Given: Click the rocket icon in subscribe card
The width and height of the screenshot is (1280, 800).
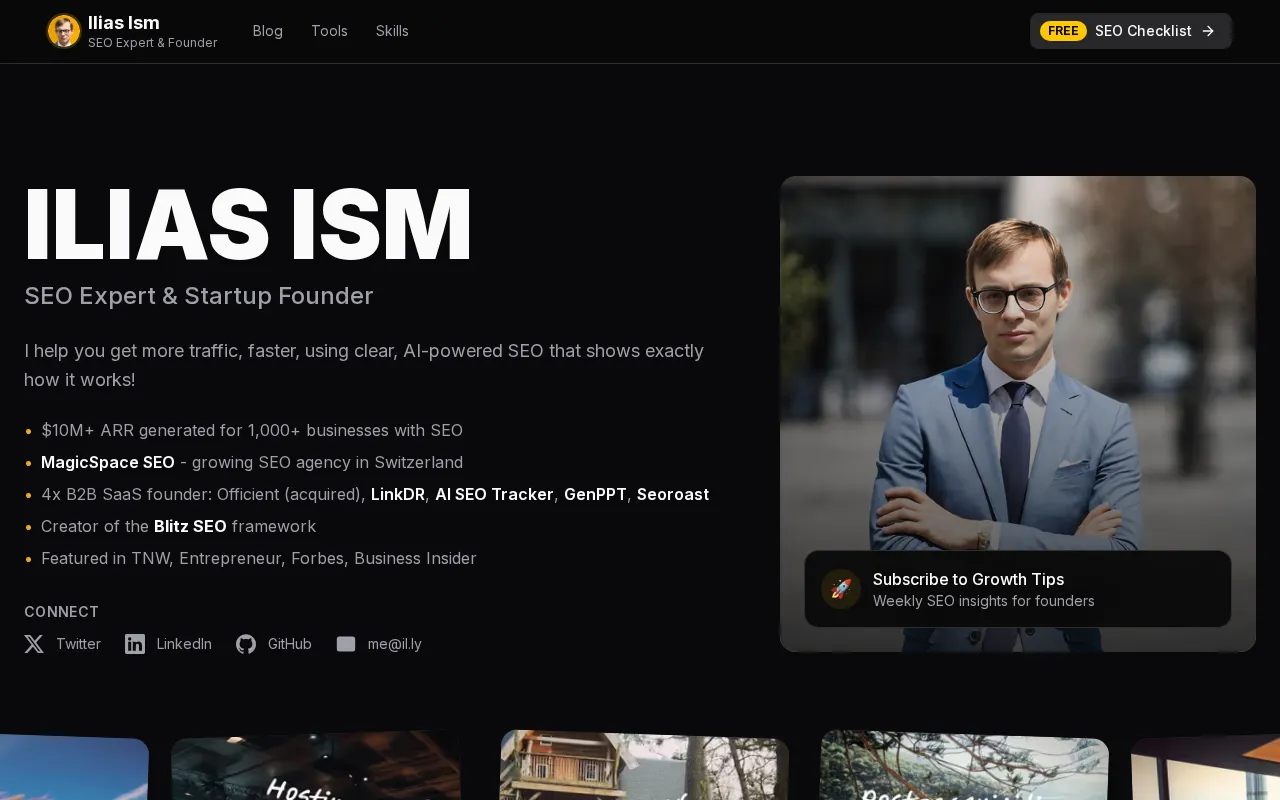Looking at the screenshot, I should tap(841, 589).
